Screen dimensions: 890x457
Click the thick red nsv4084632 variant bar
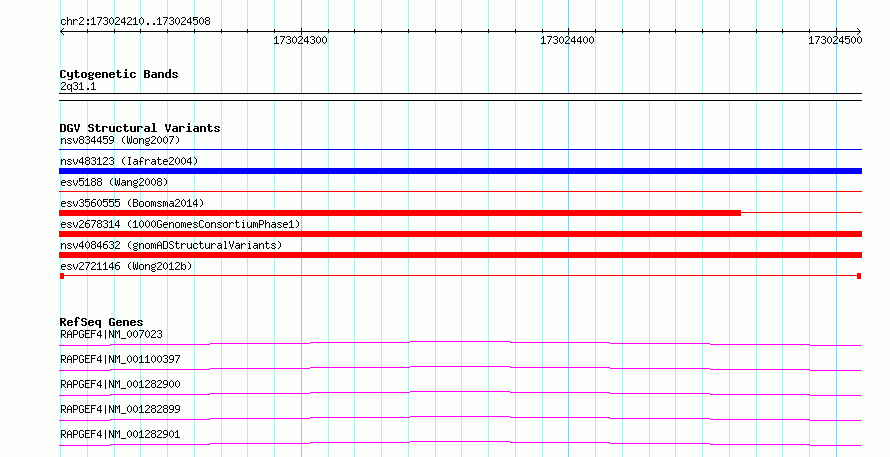tap(460, 255)
